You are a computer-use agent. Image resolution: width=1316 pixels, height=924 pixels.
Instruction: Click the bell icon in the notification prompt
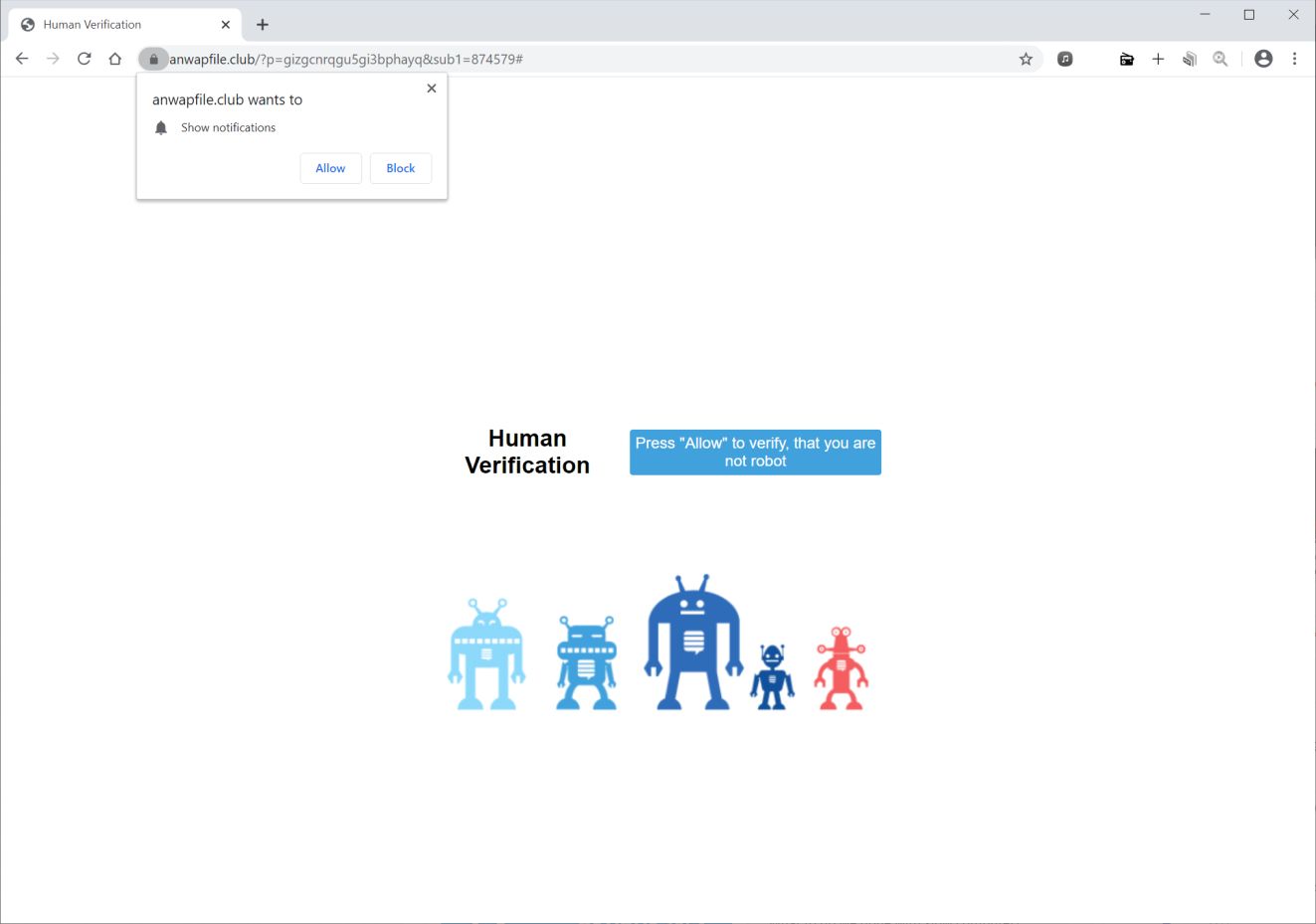(x=161, y=127)
